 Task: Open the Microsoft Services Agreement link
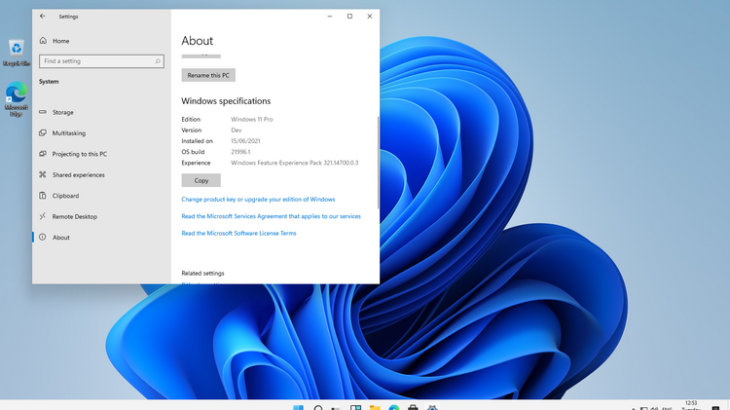[x=271, y=216]
